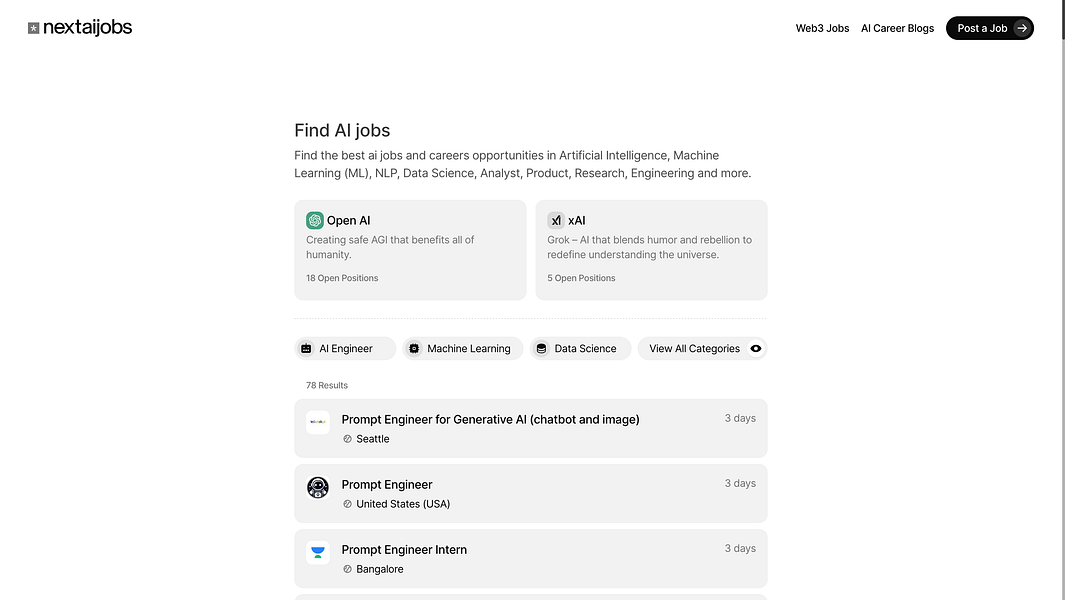
Task: Click the arrow icon inside Post a Job
Action: [1020, 28]
